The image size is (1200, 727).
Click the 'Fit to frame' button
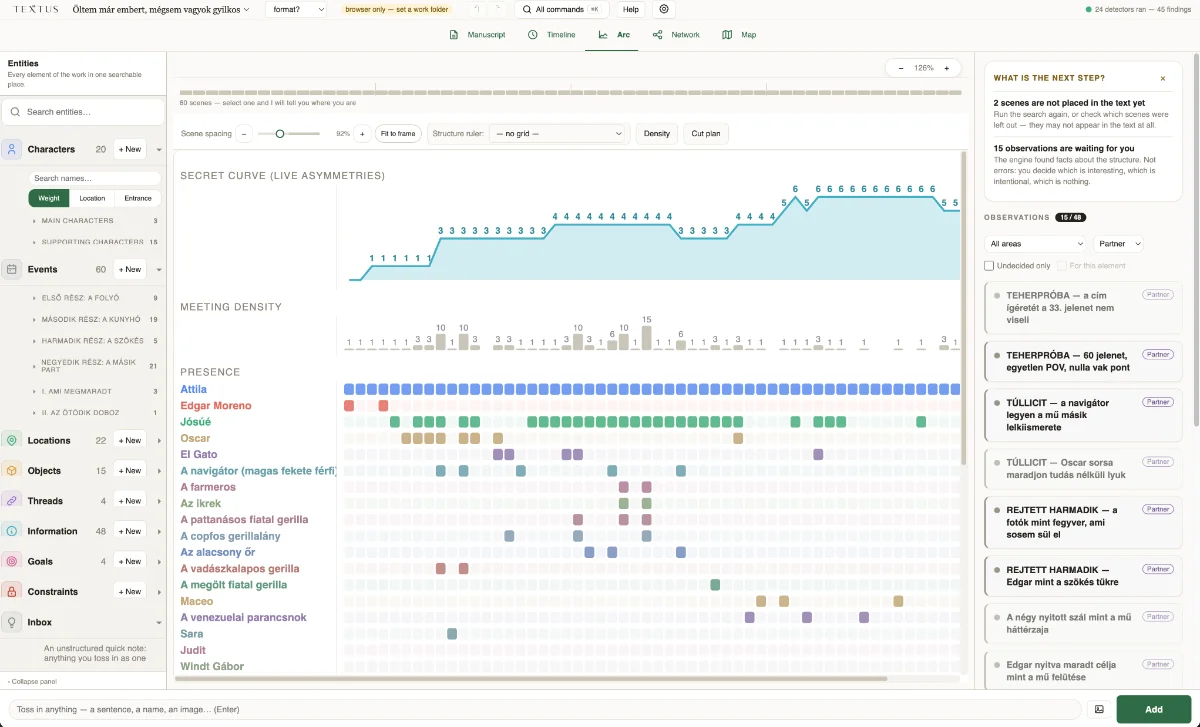(x=397, y=133)
